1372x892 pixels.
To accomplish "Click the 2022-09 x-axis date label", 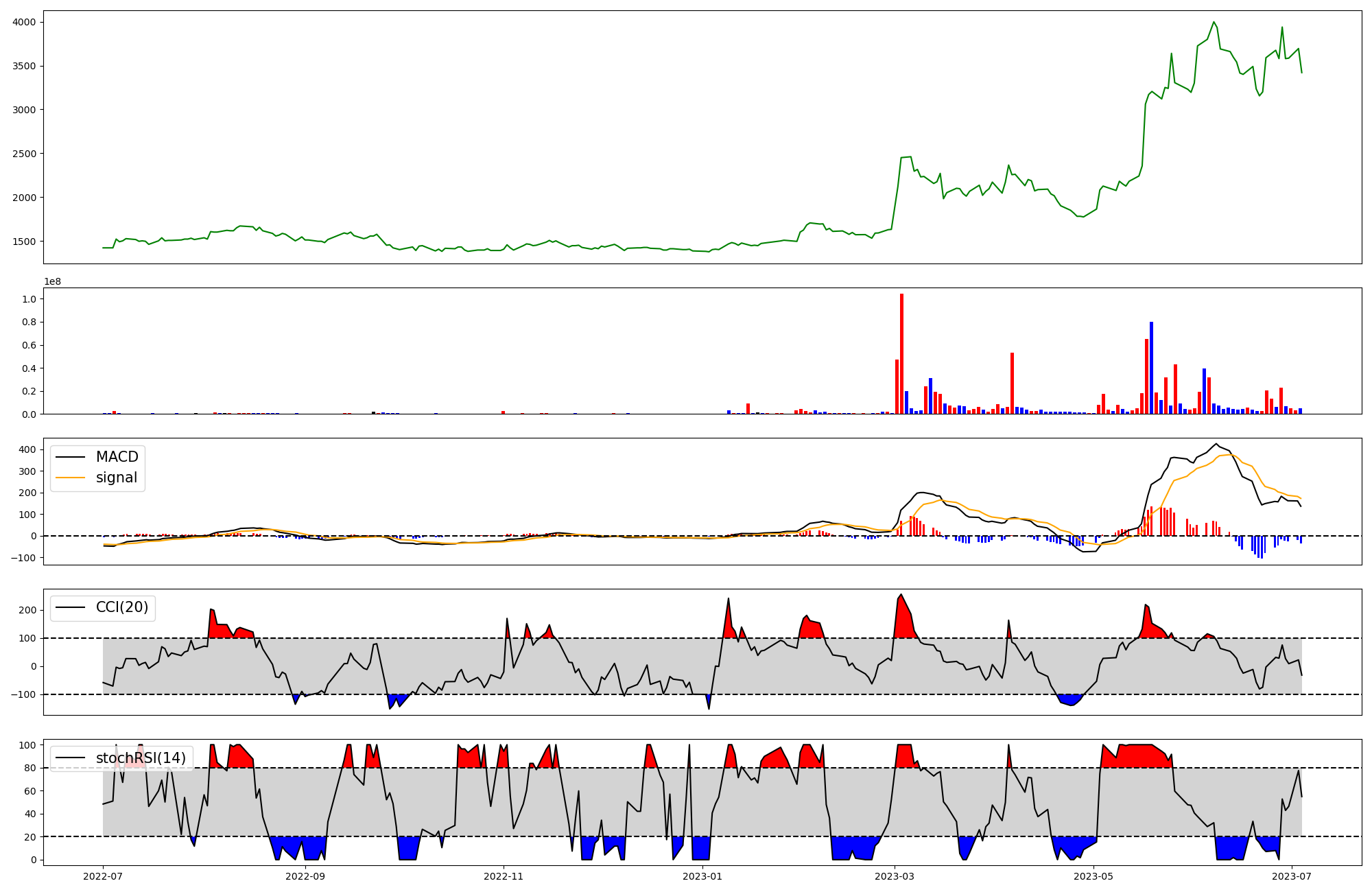I will coord(305,876).
